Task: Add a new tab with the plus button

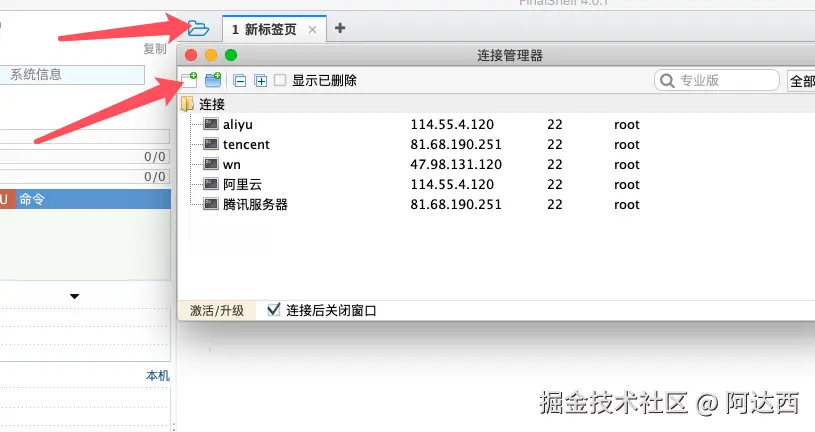Action: (x=340, y=28)
